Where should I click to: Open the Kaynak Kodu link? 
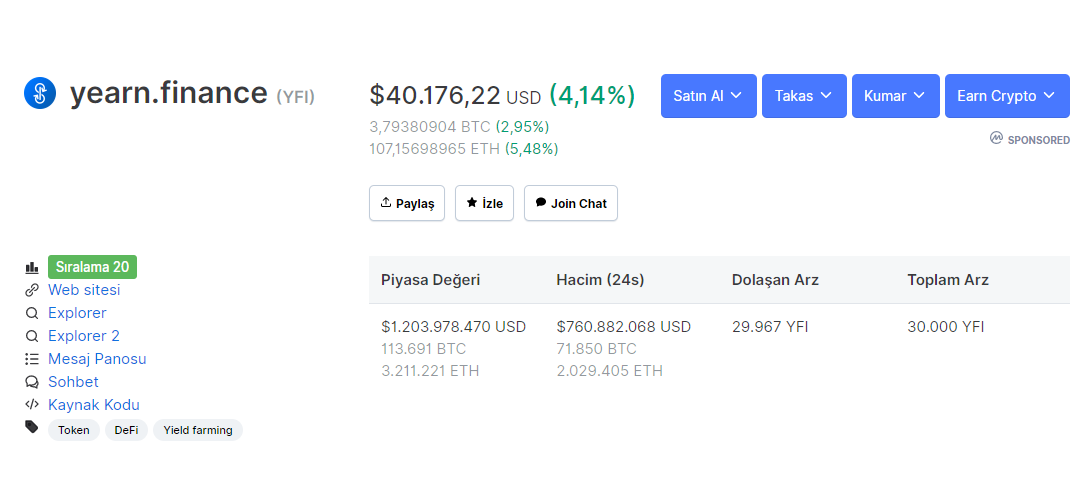(x=94, y=405)
